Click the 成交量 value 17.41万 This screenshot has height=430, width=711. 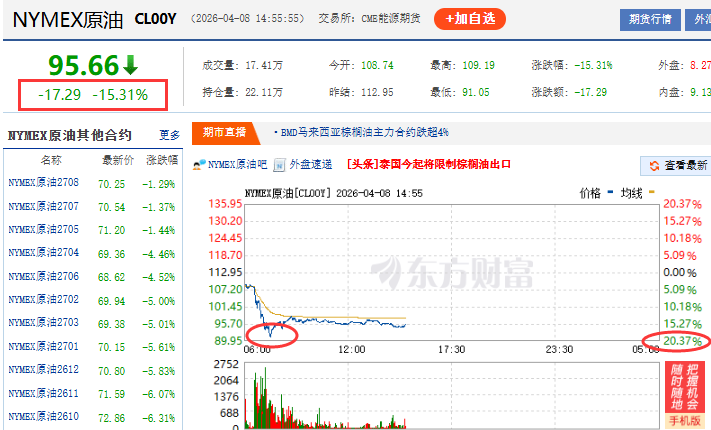point(264,65)
